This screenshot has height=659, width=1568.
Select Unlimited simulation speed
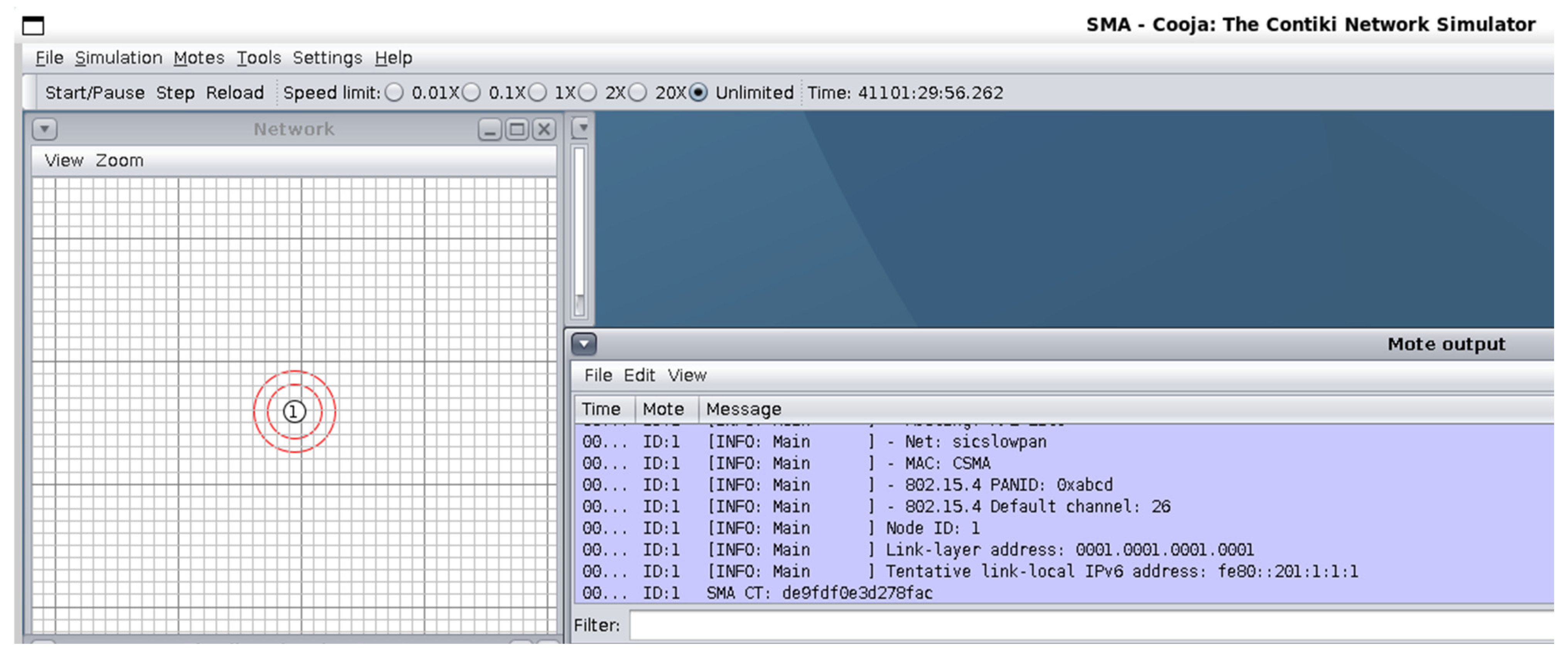[x=698, y=93]
